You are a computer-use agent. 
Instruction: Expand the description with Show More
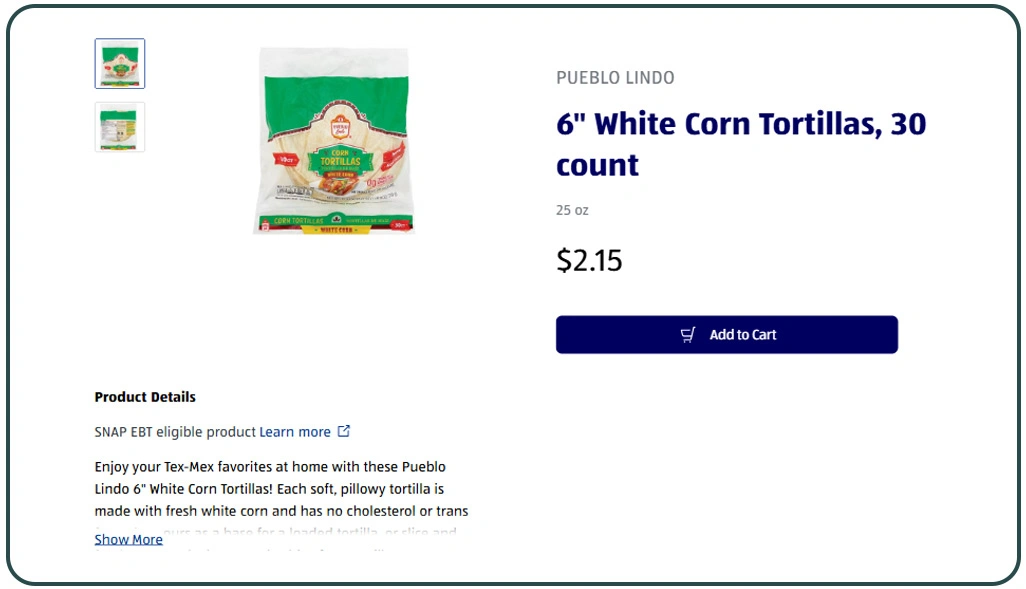click(128, 539)
